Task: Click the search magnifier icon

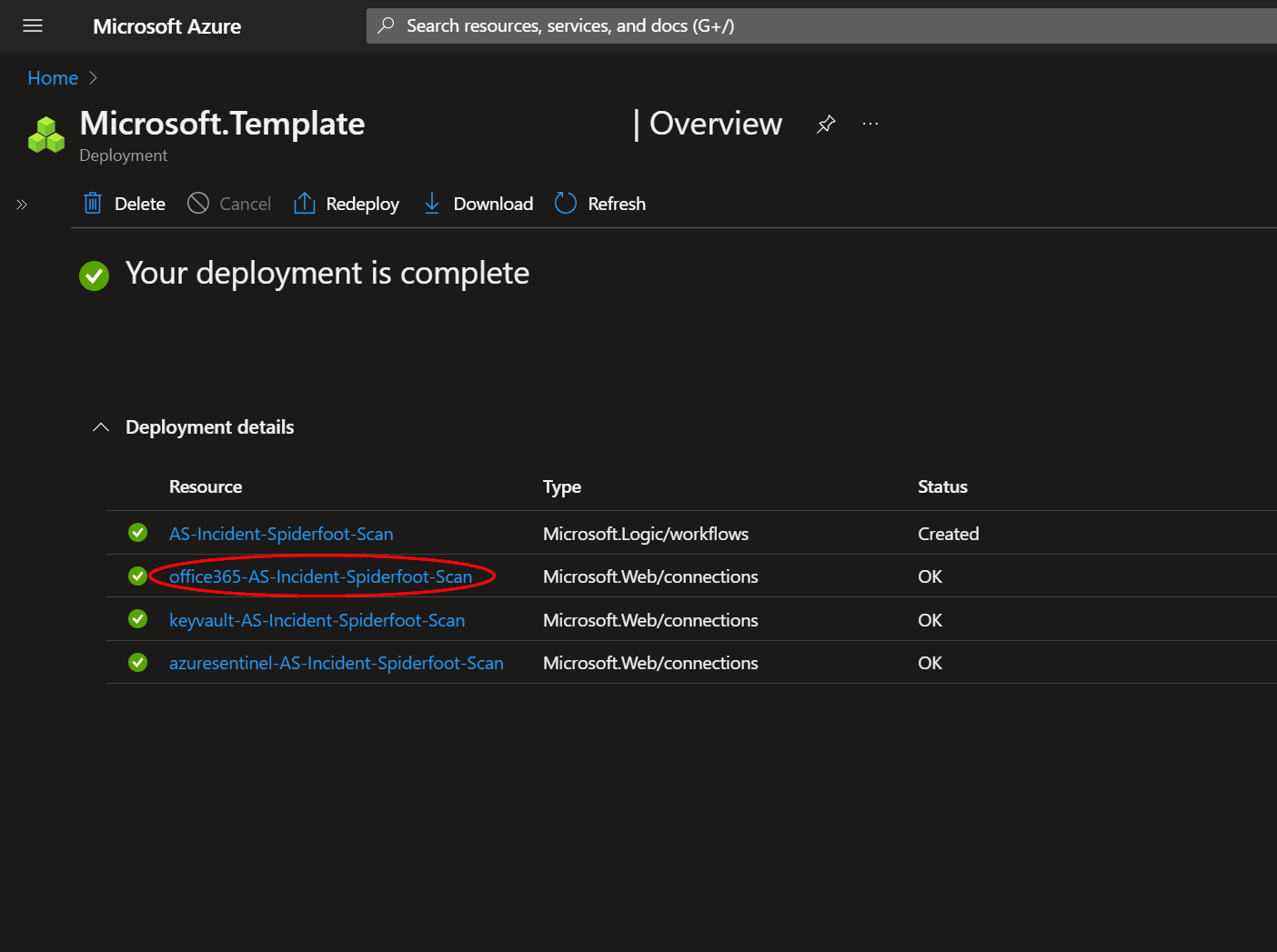Action: tap(387, 25)
